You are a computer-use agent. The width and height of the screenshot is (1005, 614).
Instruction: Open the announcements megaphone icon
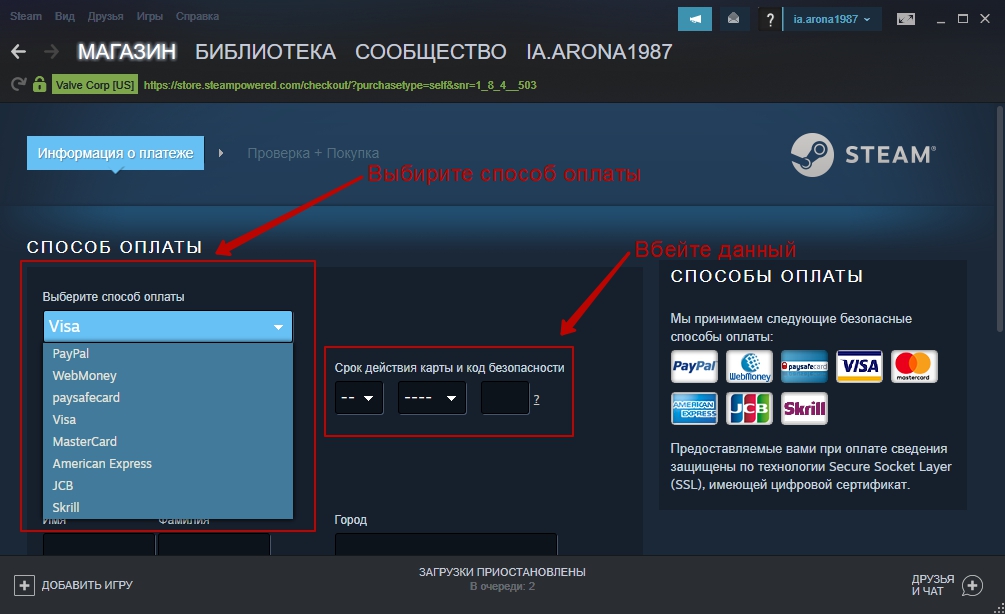(x=695, y=19)
